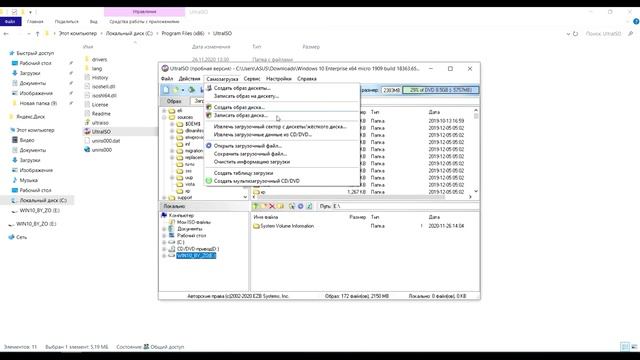Viewport: 640px width, 360px height.
Task: Select 'Мои ISO-файлы' in local tree
Action: pyautogui.click(x=194, y=222)
